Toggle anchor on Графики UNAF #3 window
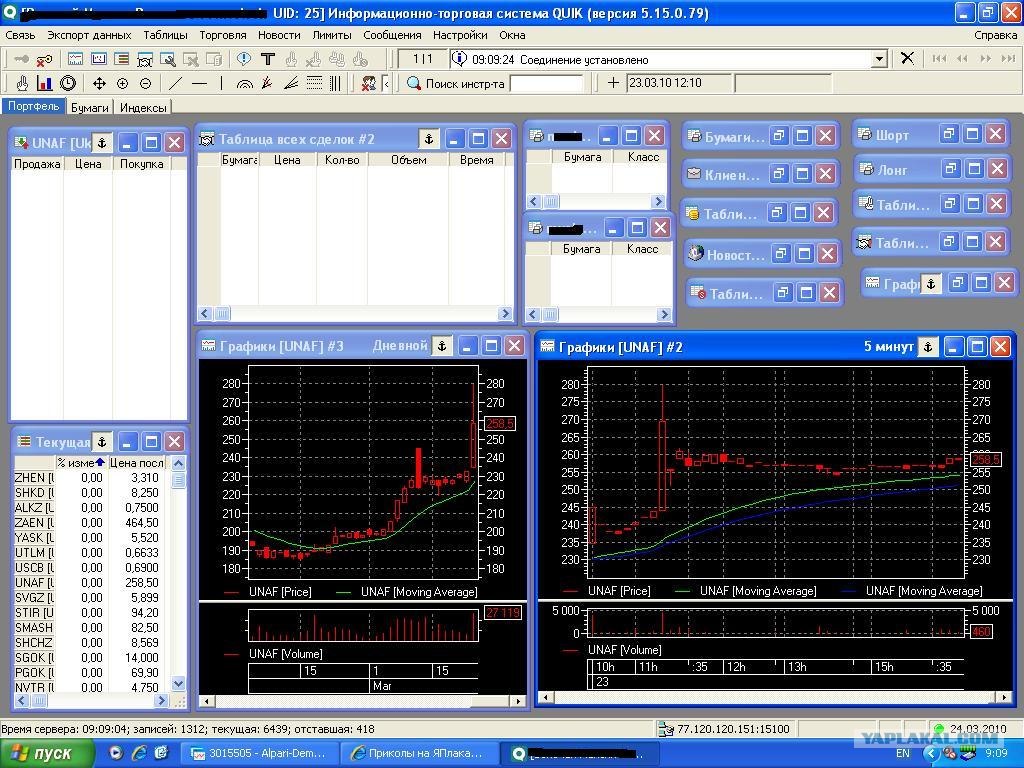The width and height of the screenshot is (1024, 768). [442, 346]
